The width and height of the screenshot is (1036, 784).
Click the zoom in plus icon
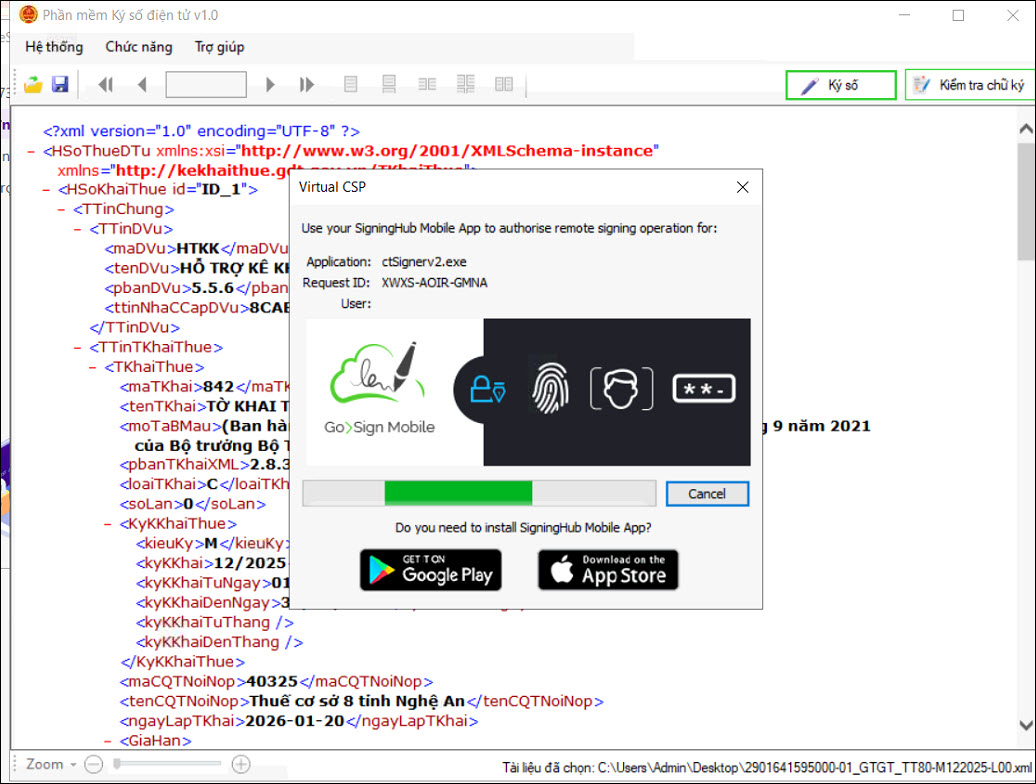click(241, 764)
